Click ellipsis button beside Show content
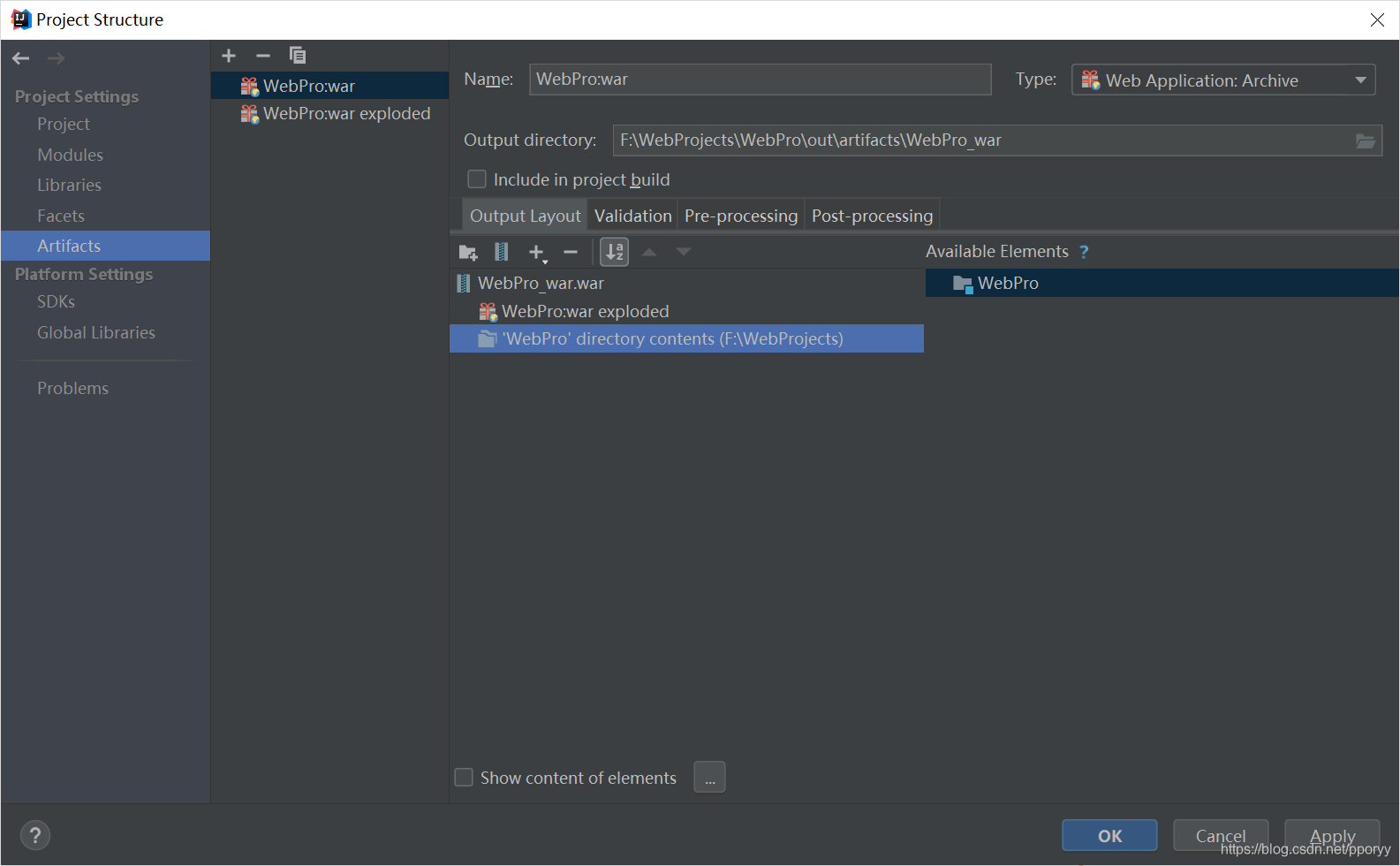 point(710,778)
